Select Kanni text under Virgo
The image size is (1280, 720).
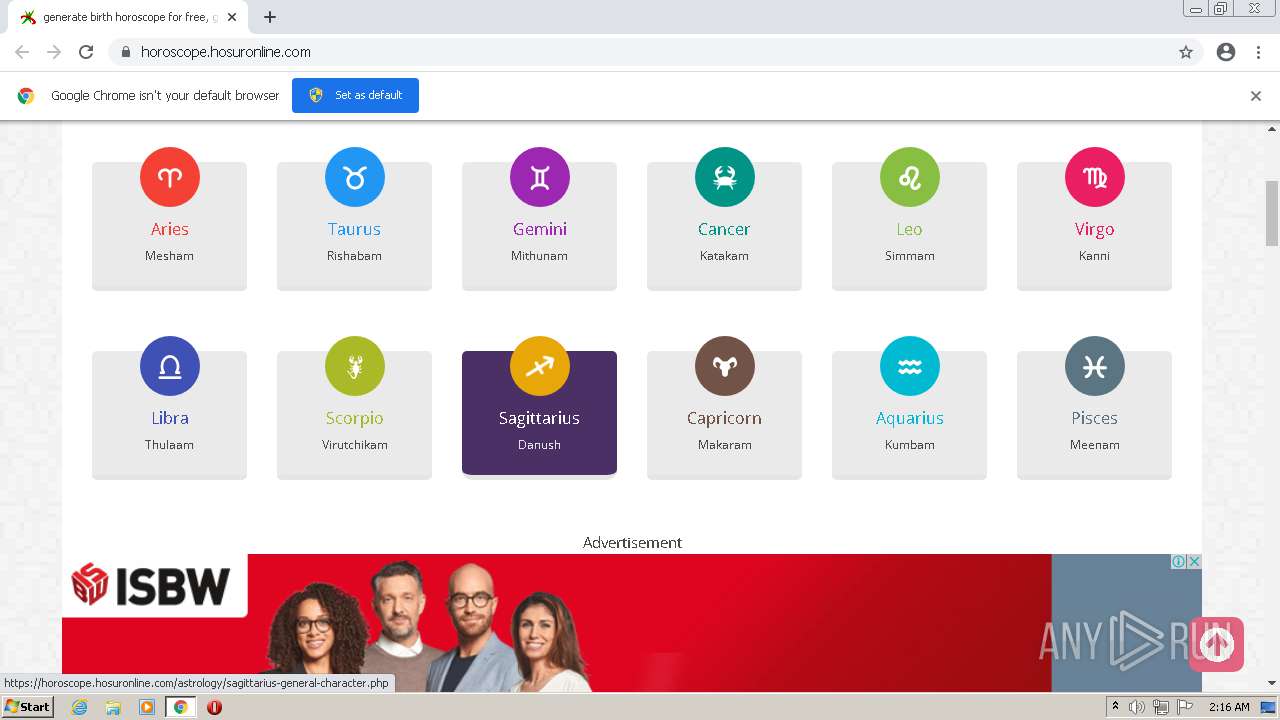(1094, 256)
